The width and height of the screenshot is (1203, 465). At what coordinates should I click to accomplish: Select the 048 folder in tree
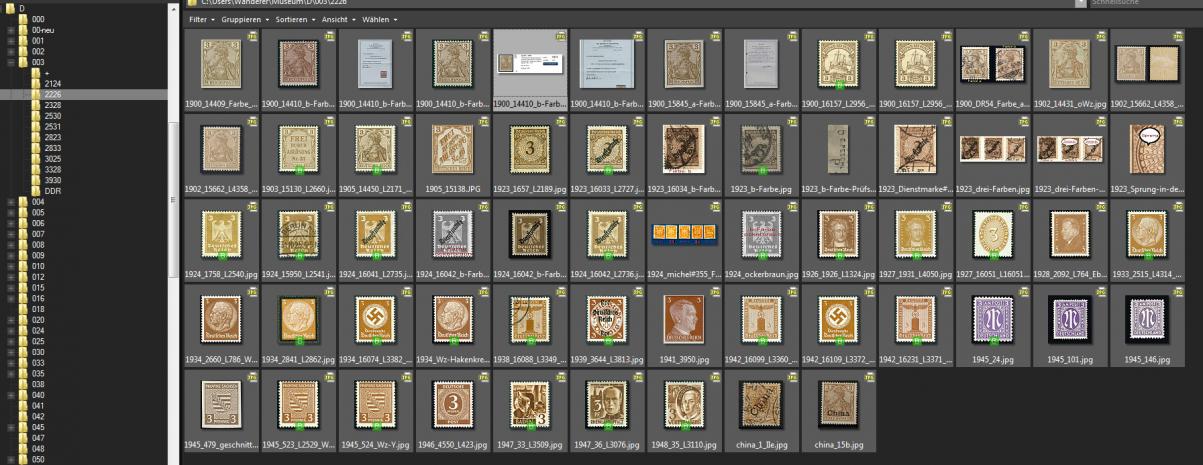tap(30, 448)
